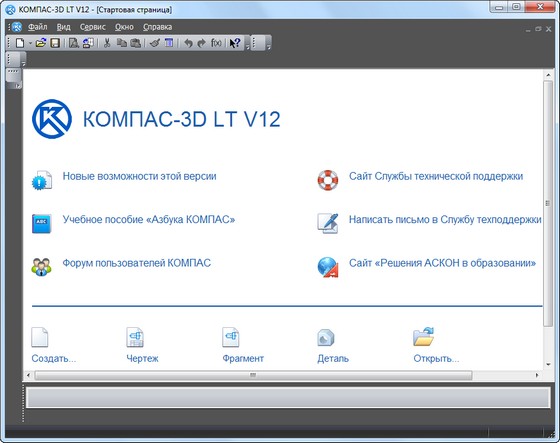Click the Print preview toolbar icon
This screenshot has width=560, height=443.
tap(74, 43)
